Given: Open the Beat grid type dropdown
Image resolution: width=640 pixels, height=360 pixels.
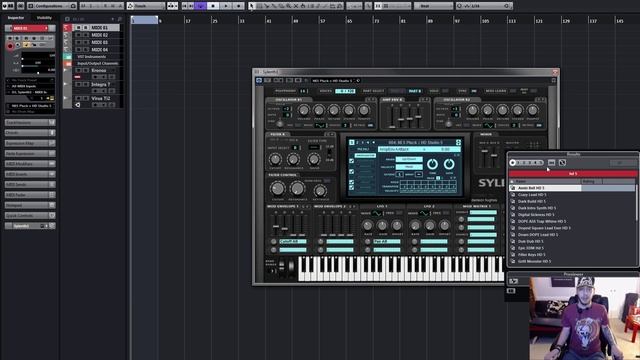Looking at the screenshot, I should [433, 6].
